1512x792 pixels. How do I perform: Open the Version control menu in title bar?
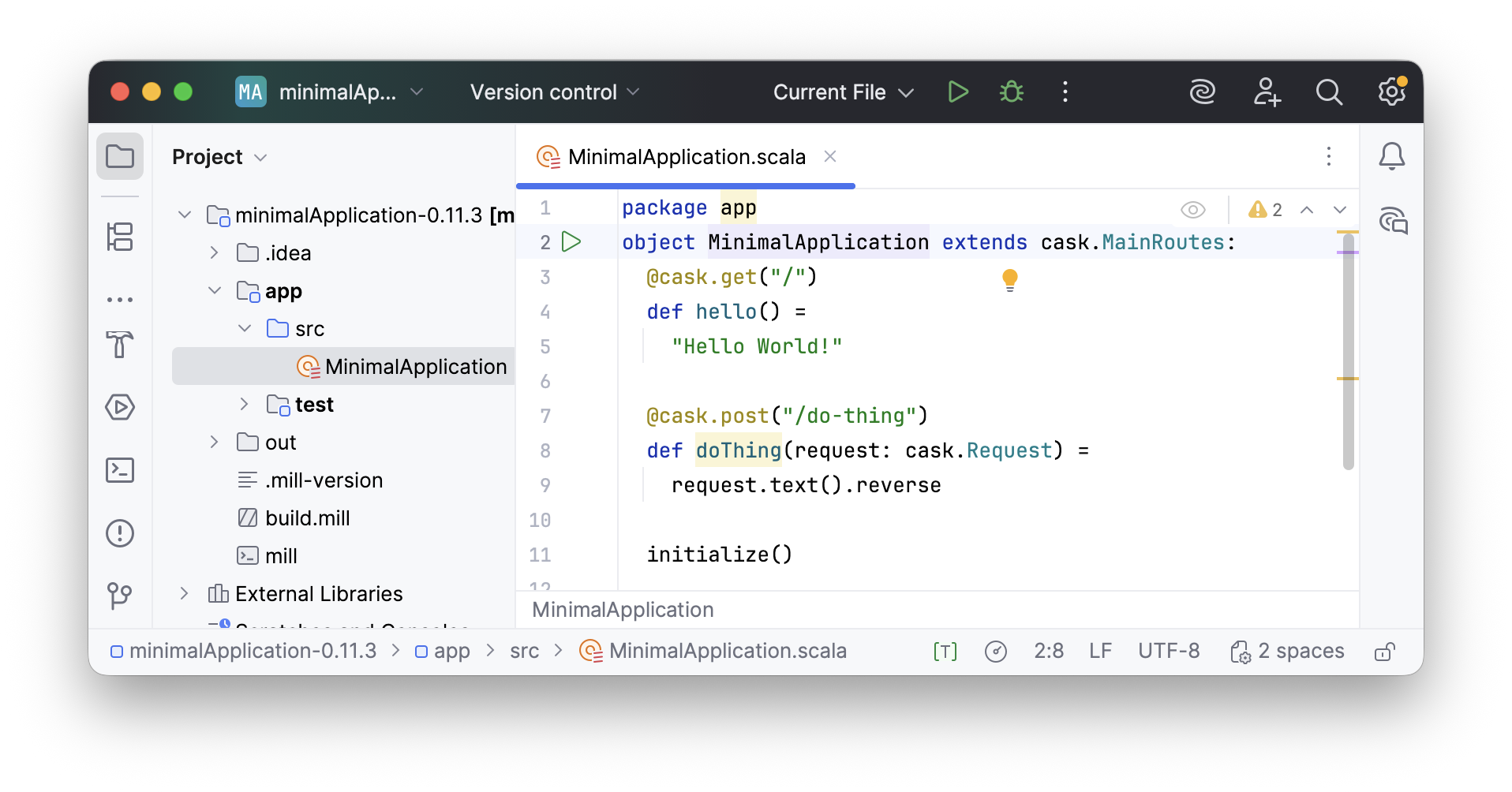(552, 92)
